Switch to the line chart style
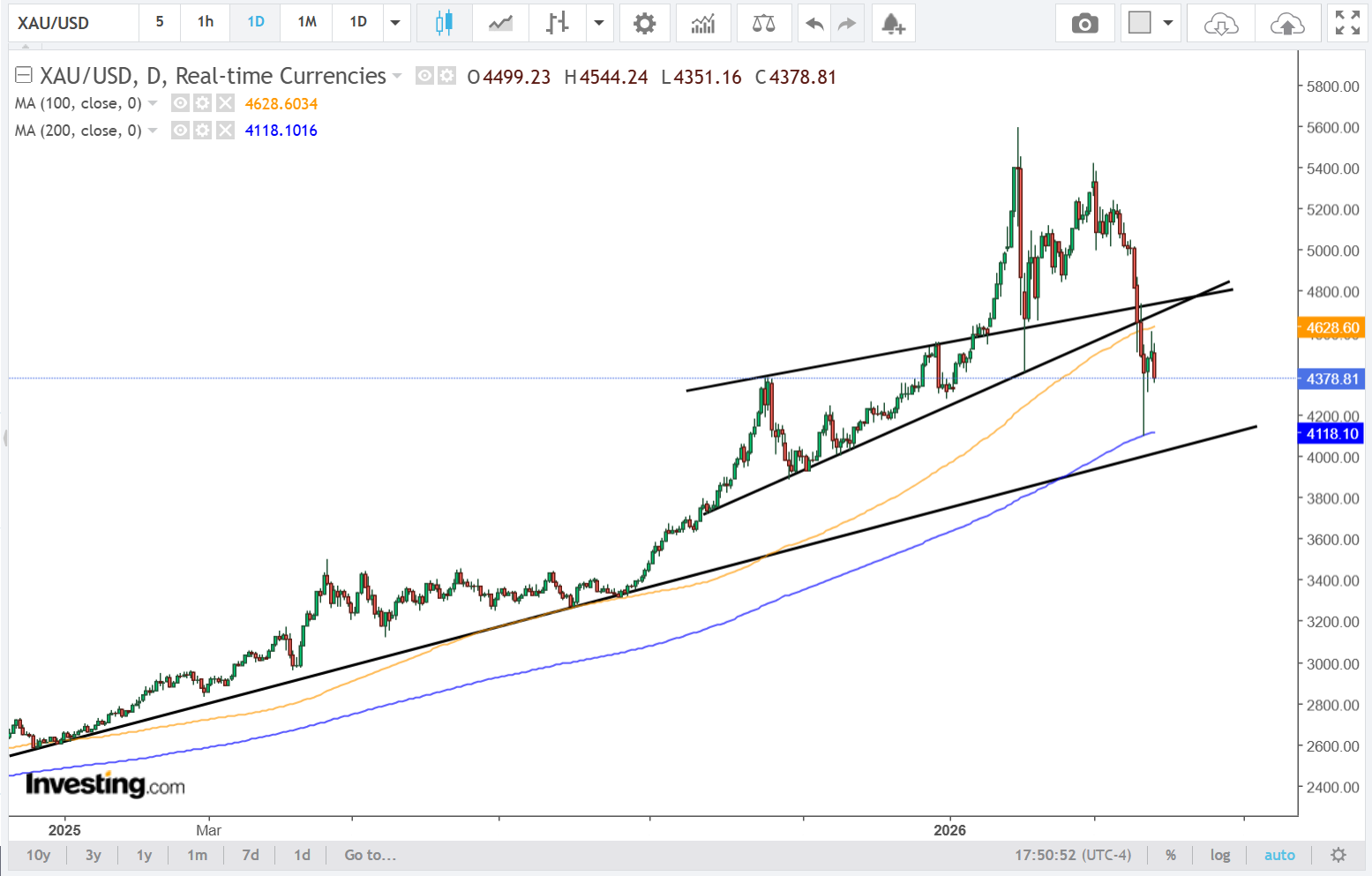Image resolution: width=1372 pixels, height=876 pixels. 500,23
